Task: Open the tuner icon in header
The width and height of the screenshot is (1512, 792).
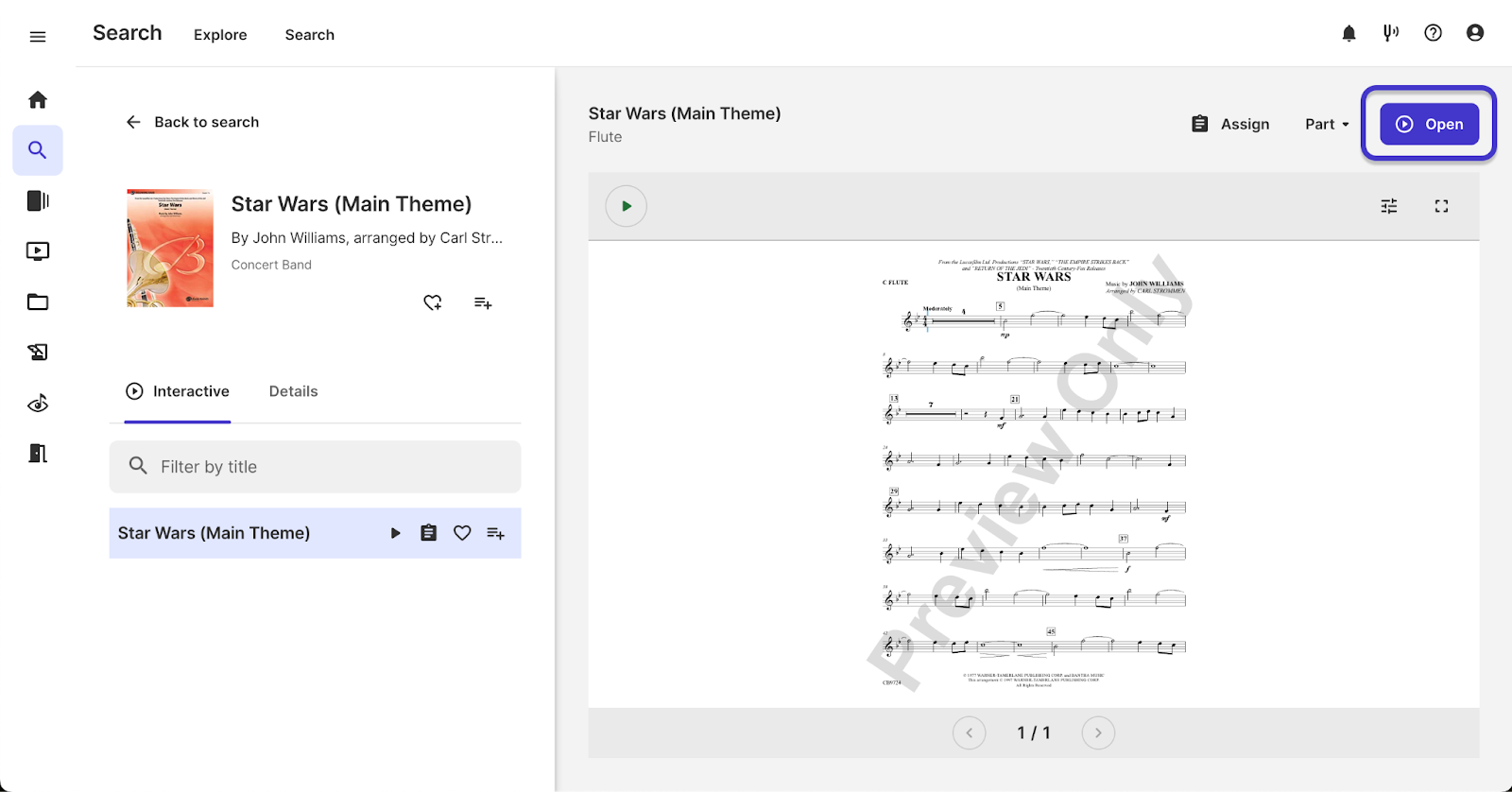Action: (x=1391, y=34)
